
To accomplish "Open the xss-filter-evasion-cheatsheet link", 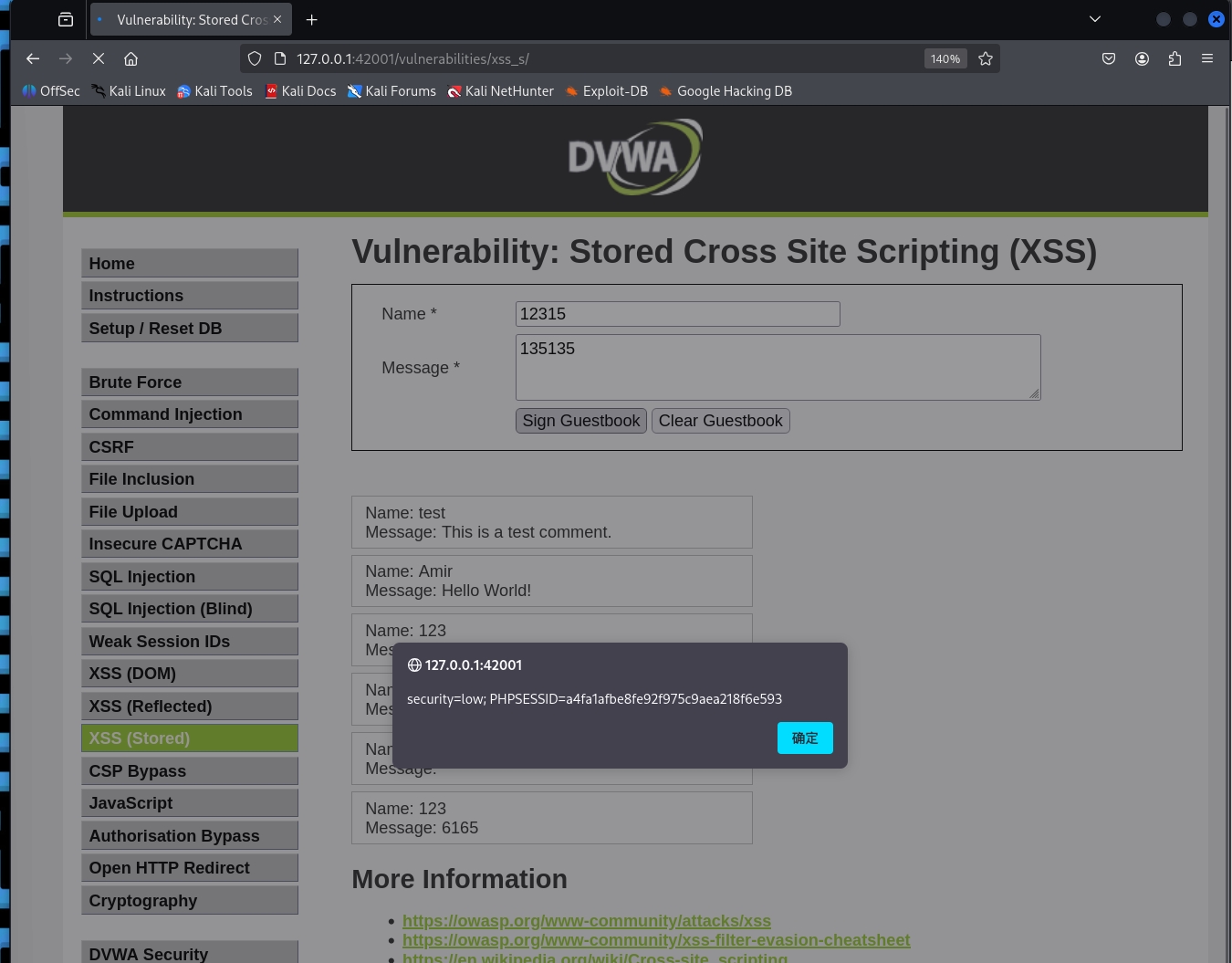I will [x=656, y=940].
